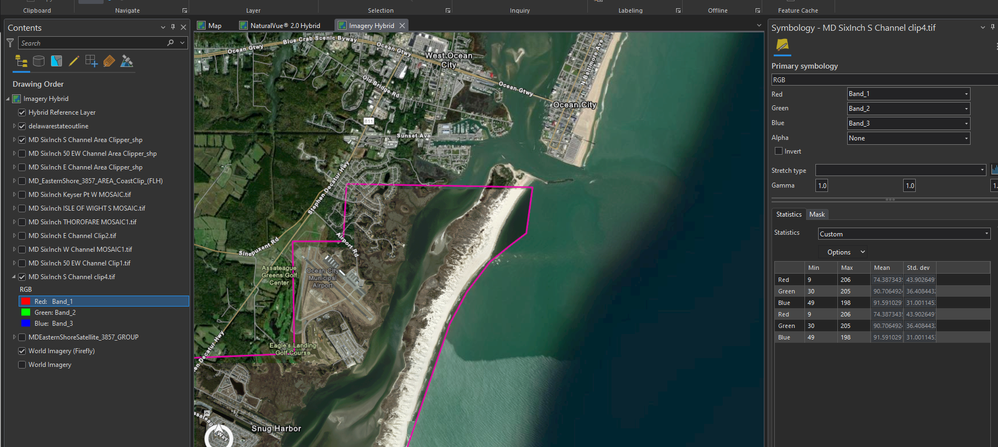Click the Primary symbology RGB field
The height and width of the screenshot is (447, 998).
click(883, 80)
